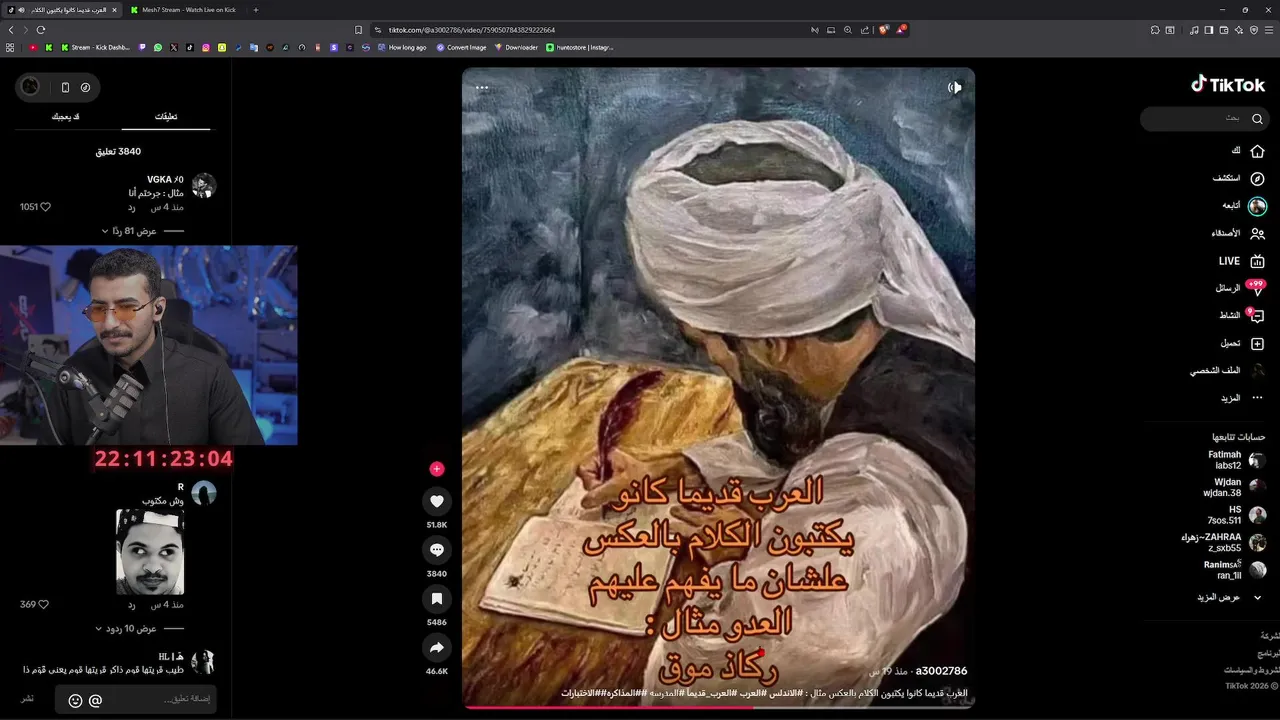Viewport: 1280px width, 720px height.
Task: Open Upload (تحميل) plus icon
Action: point(1257,343)
